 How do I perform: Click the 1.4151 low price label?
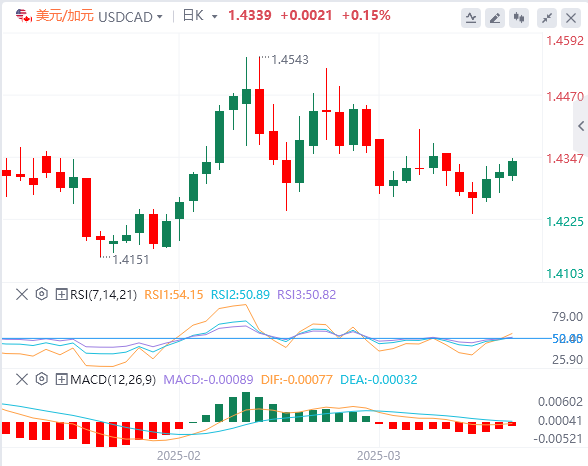point(131,259)
